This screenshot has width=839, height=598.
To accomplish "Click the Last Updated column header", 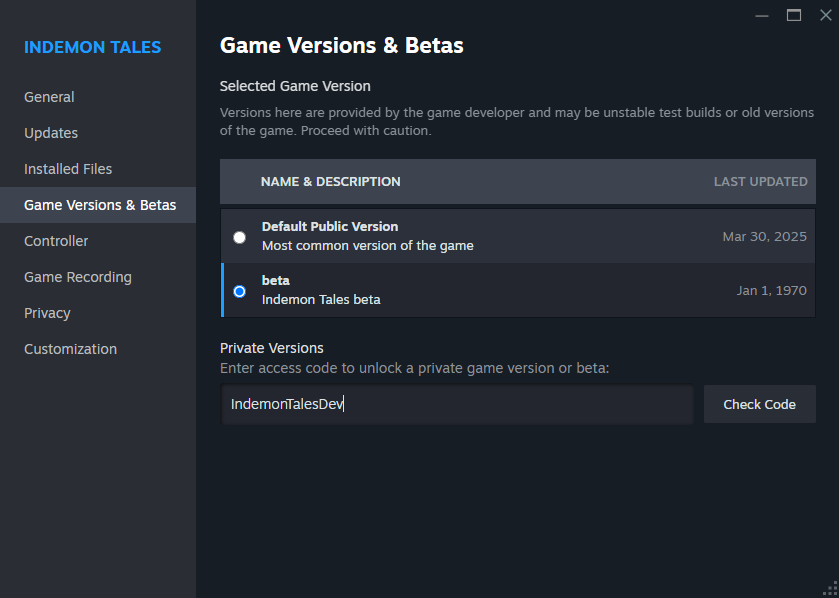I will (x=760, y=182).
